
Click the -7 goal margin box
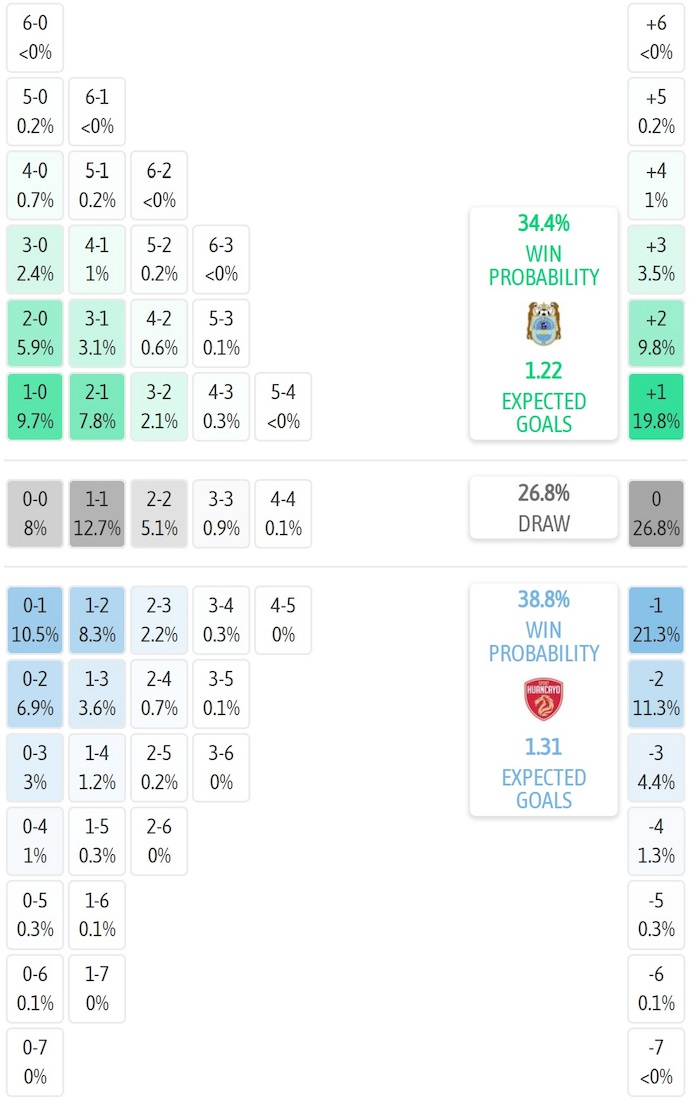656,1062
